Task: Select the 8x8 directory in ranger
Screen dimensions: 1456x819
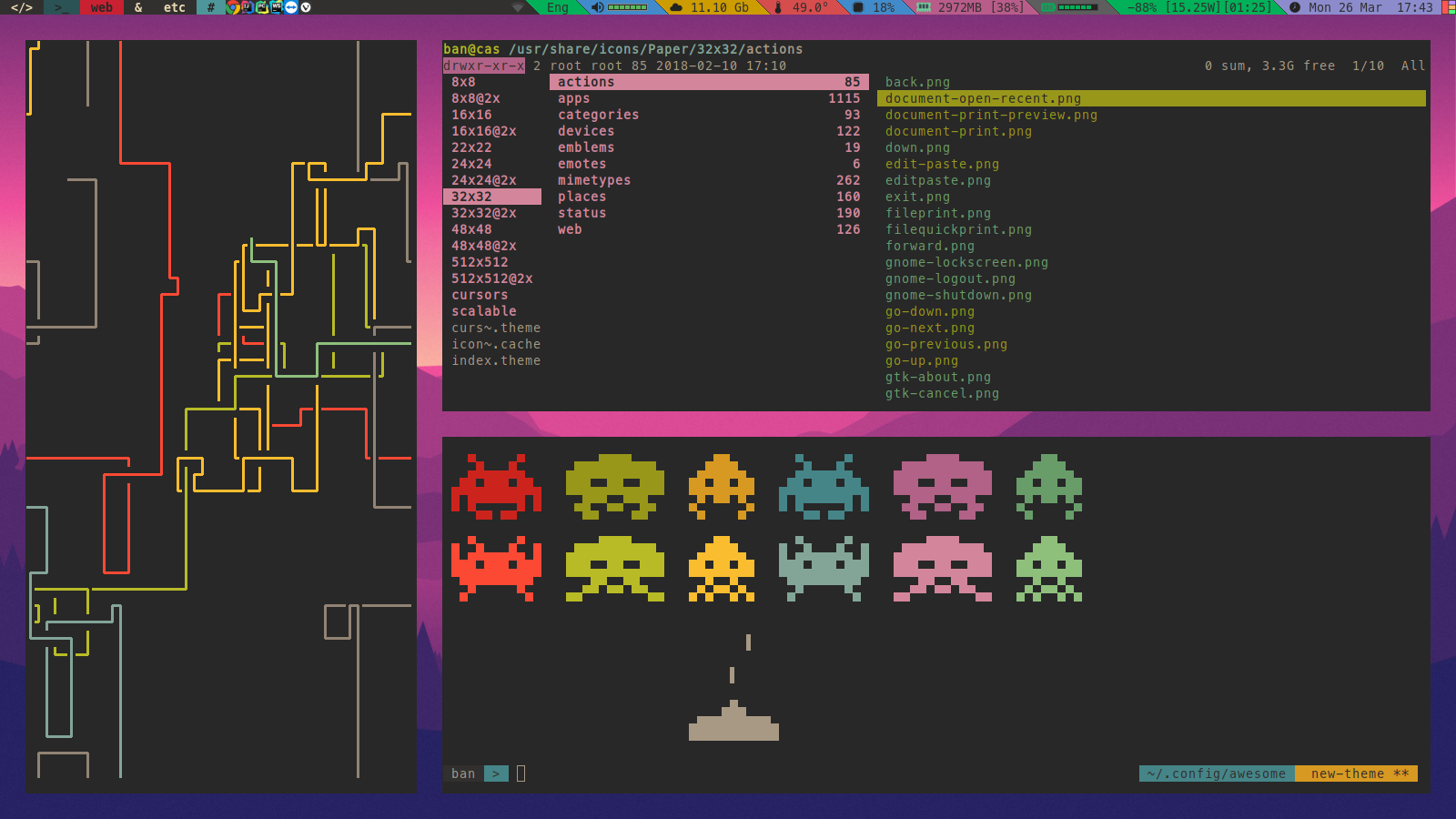Action: [463, 82]
